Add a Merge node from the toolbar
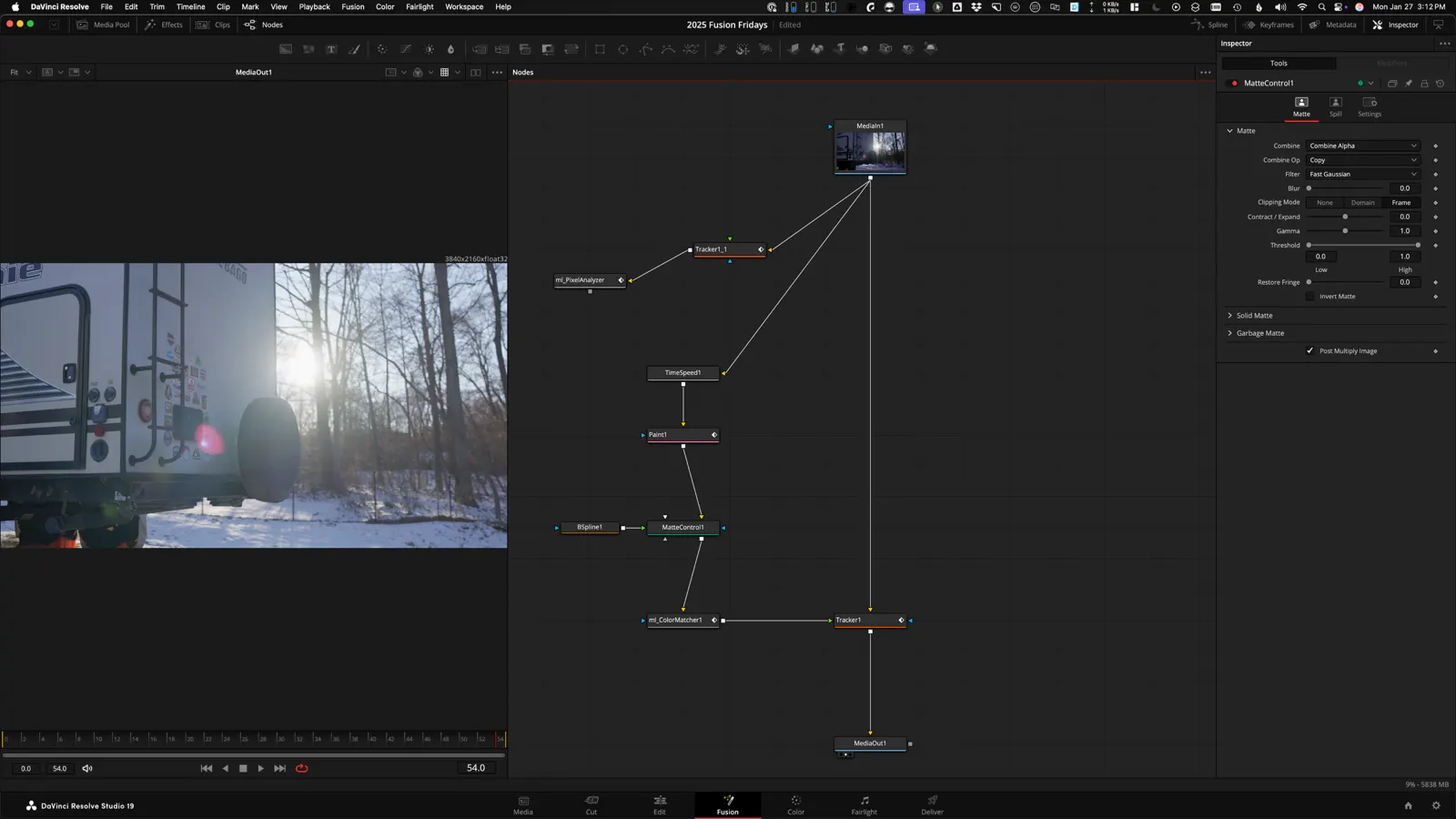 [480, 49]
